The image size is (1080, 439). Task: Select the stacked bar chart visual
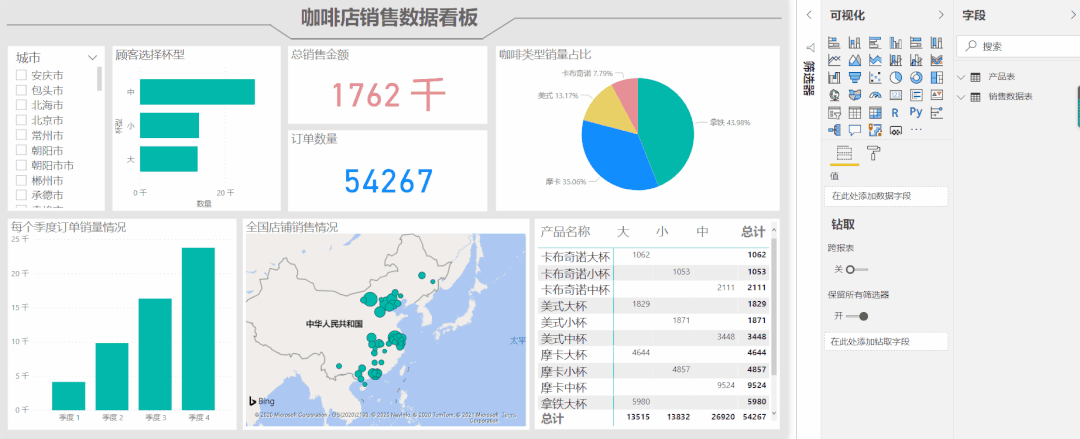(834, 43)
